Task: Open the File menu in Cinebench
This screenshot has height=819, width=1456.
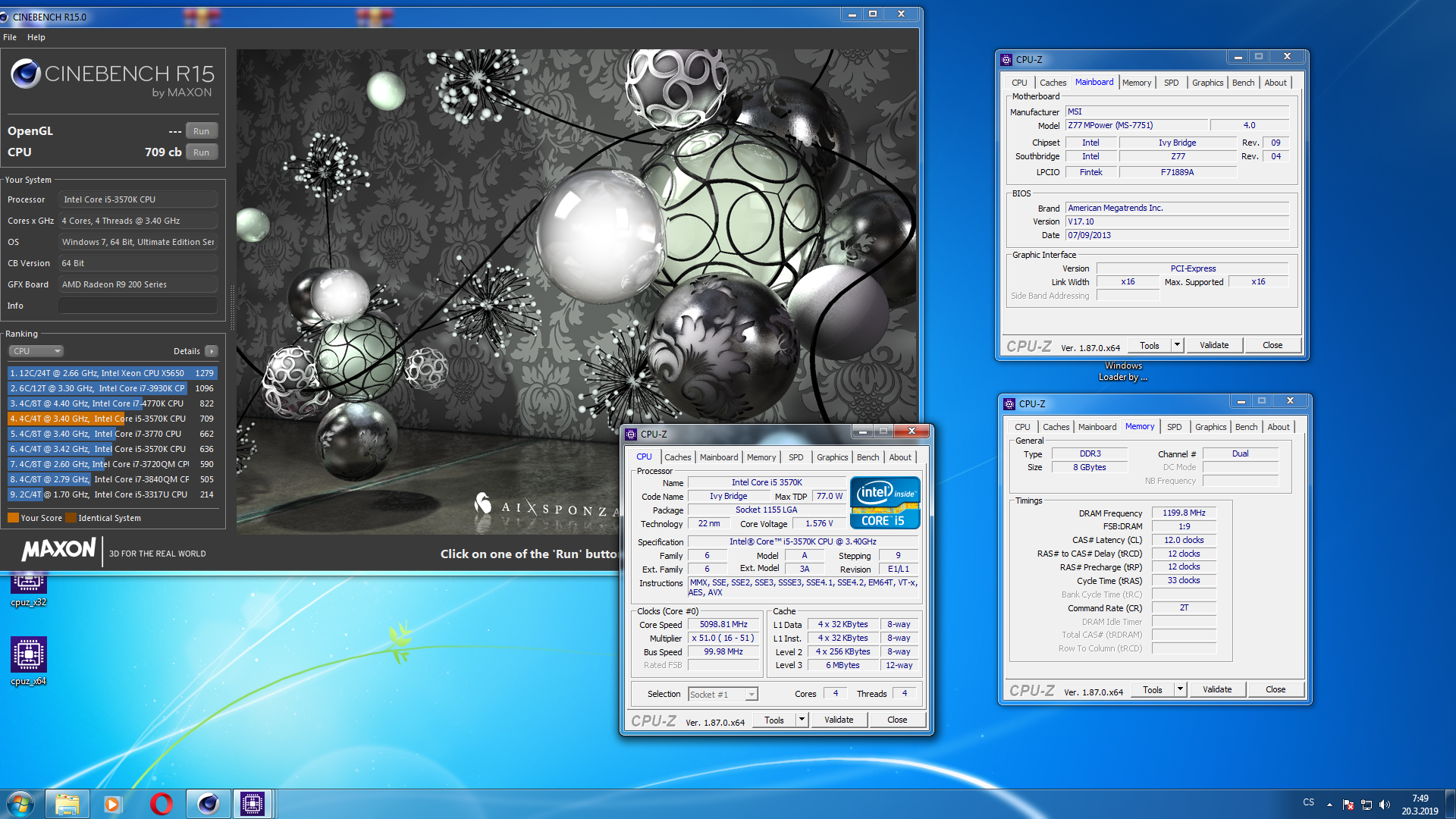Action: pyautogui.click(x=10, y=37)
